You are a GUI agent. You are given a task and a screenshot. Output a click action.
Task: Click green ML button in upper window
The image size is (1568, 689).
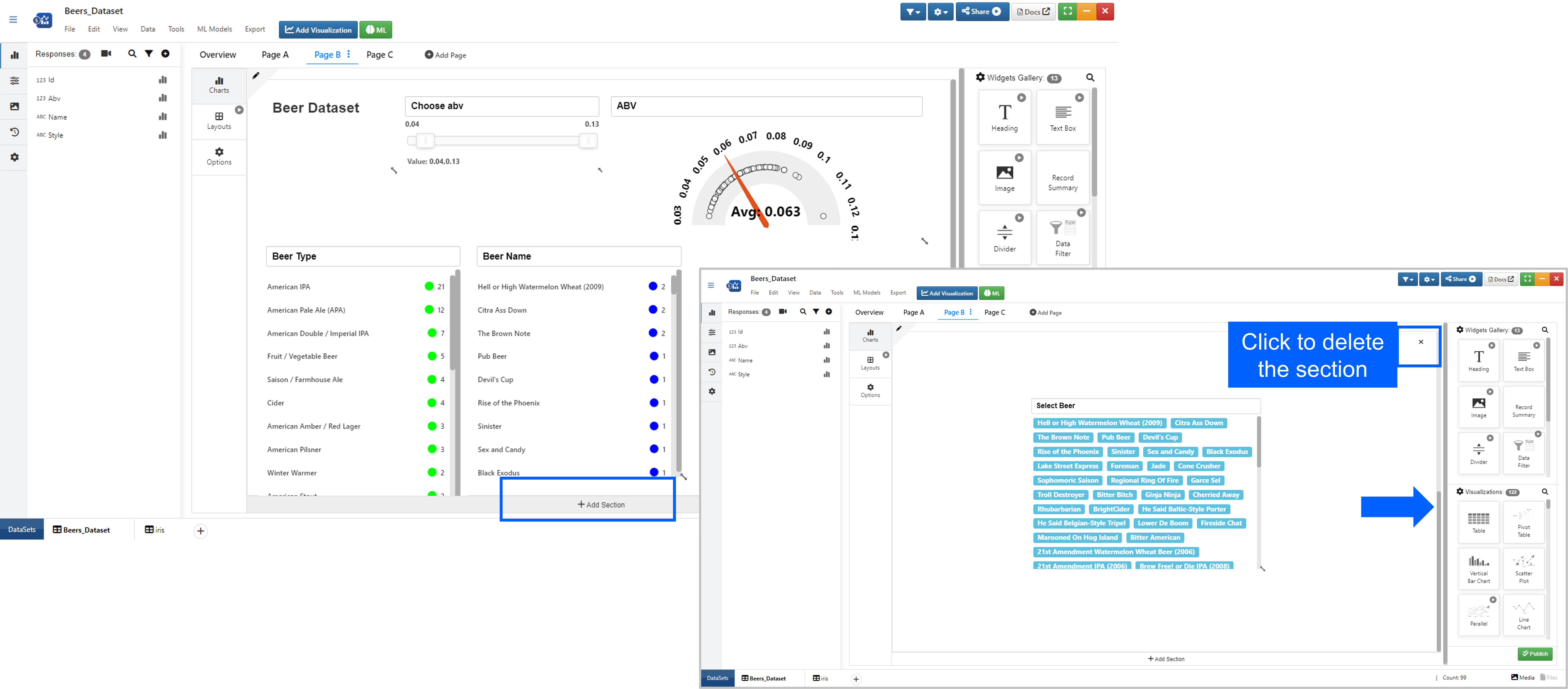pyautogui.click(x=376, y=30)
